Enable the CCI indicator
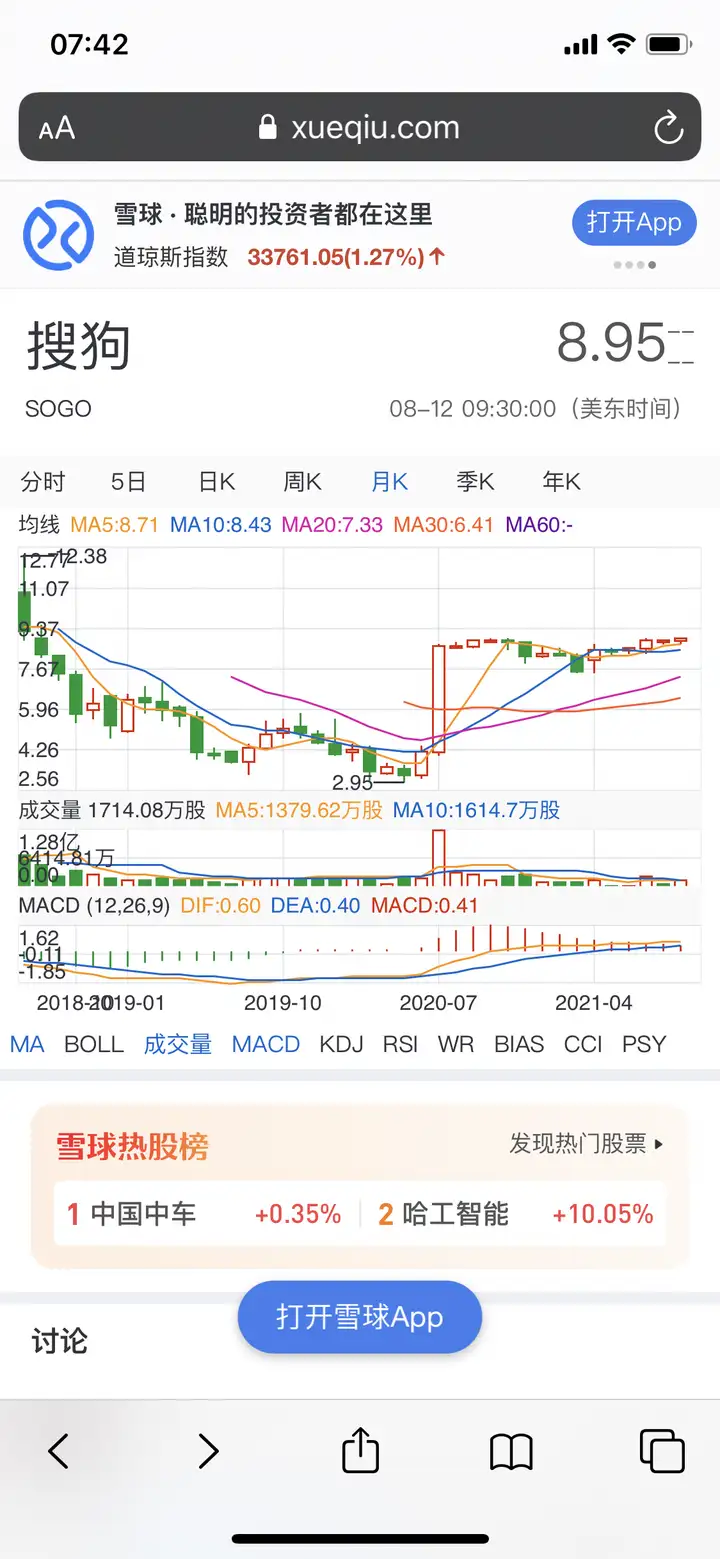Image resolution: width=720 pixels, height=1559 pixels. coord(583,1044)
